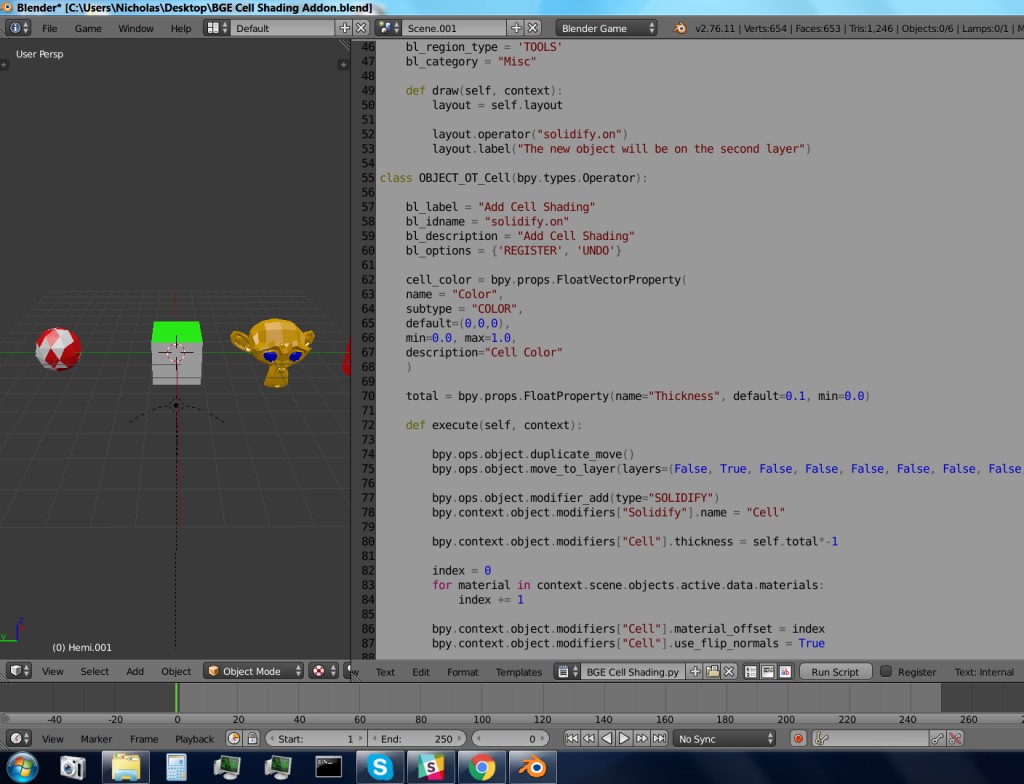Open the Templates menu in text editor
The height and width of the screenshot is (784, 1024).
(x=519, y=672)
